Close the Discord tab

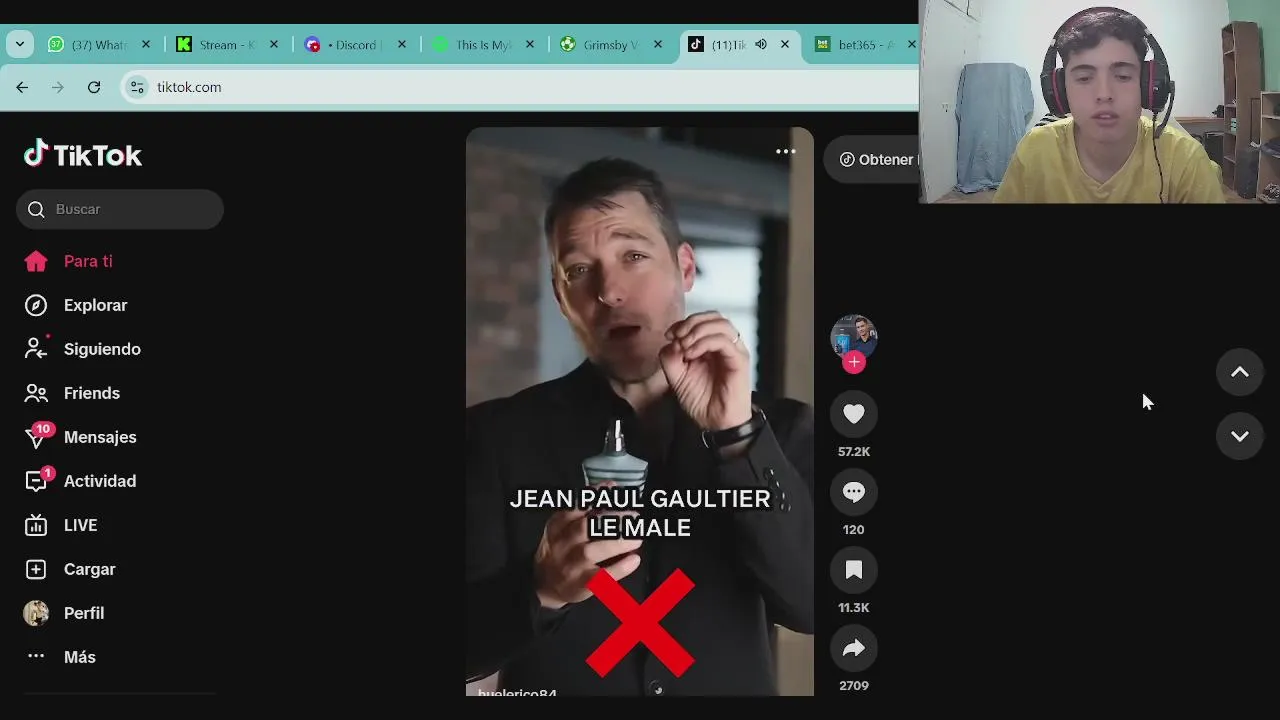(402, 44)
